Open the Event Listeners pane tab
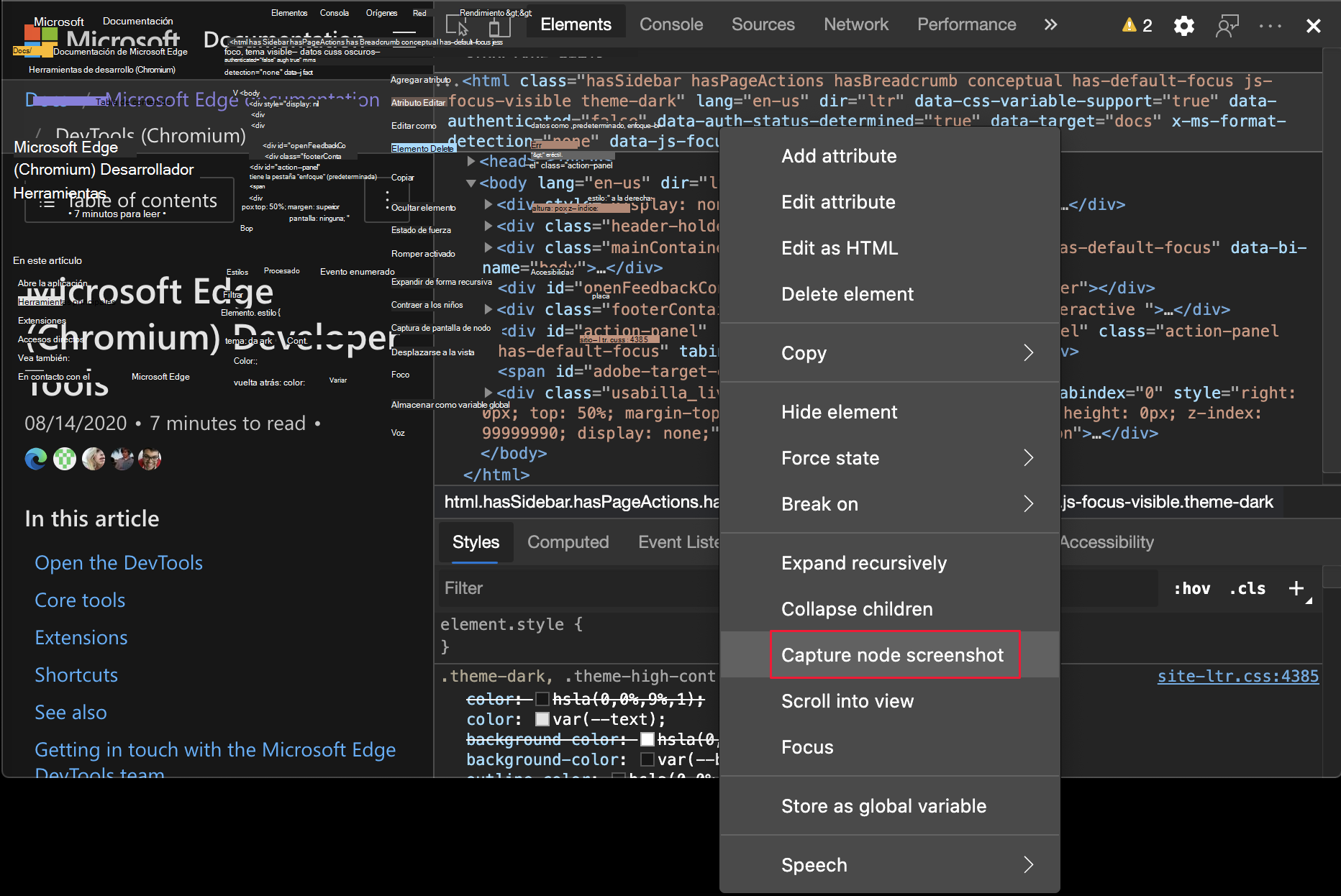Image resolution: width=1341 pixels, height=896 pixels. pyautogui.click(x=678, y=542)
